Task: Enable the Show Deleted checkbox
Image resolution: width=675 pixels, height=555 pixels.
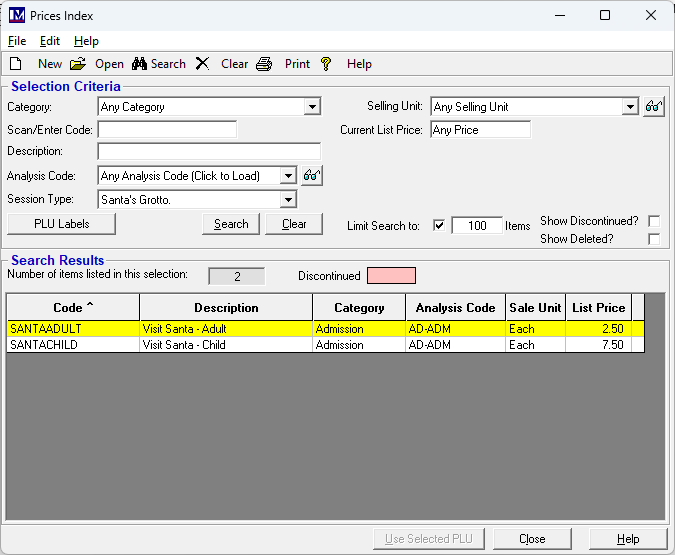Action: [653, 239]
